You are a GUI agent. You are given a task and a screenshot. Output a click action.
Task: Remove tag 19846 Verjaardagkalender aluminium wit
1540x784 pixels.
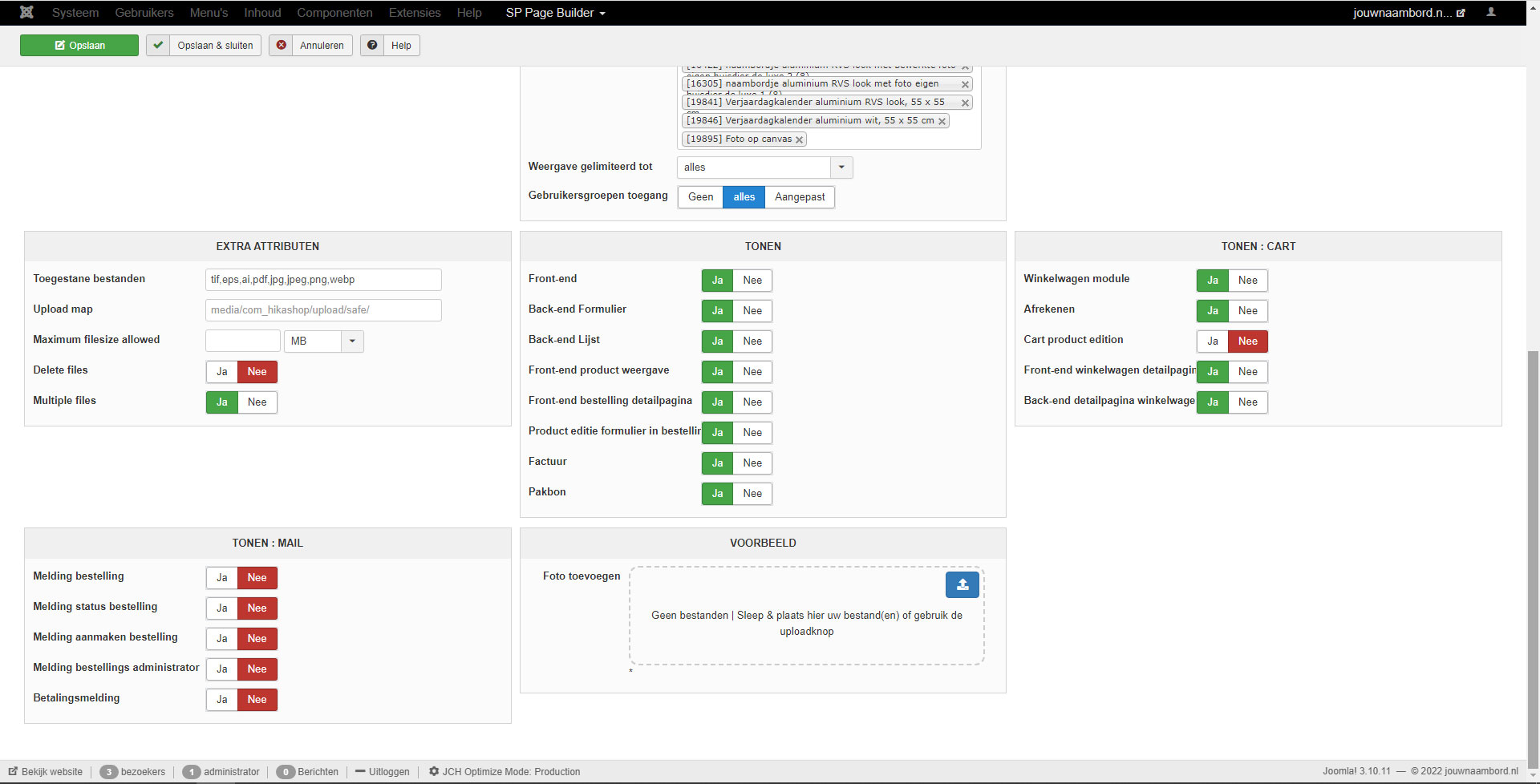tap(942, 121)
